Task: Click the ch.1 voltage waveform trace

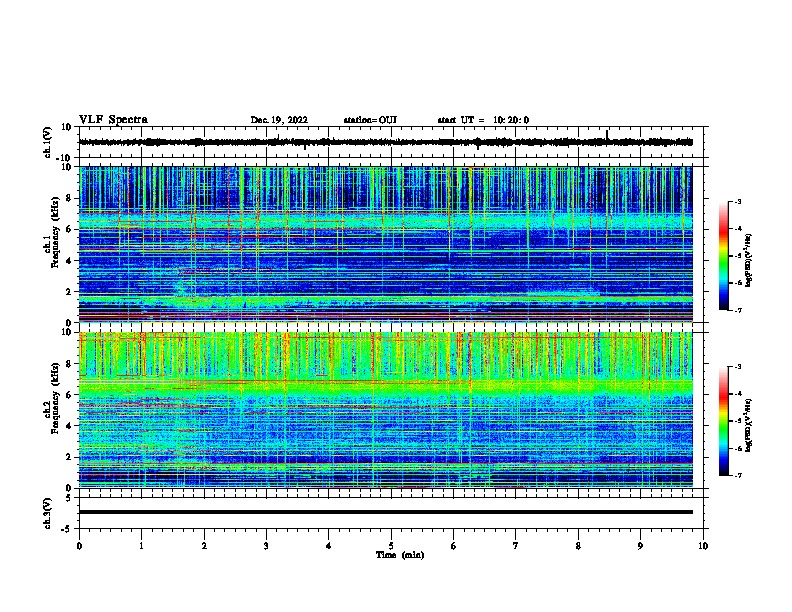Action: click(x=385, y=142)
